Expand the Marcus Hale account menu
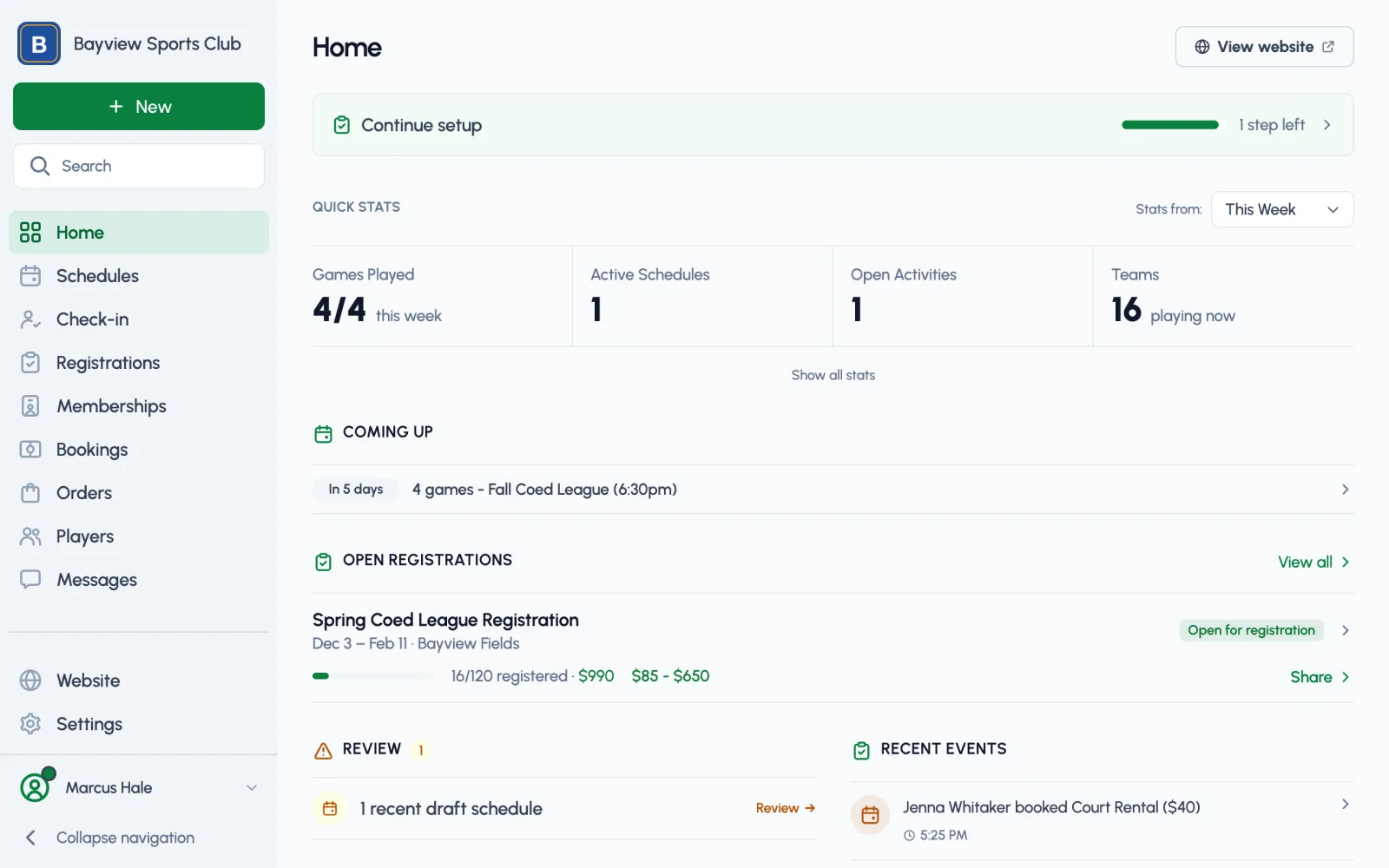The image size is (1389, 868). tap(252, 787)
